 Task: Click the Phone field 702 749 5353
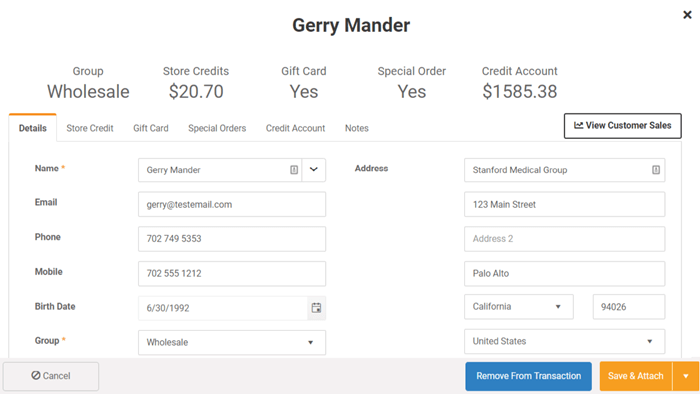coord(232,239)
